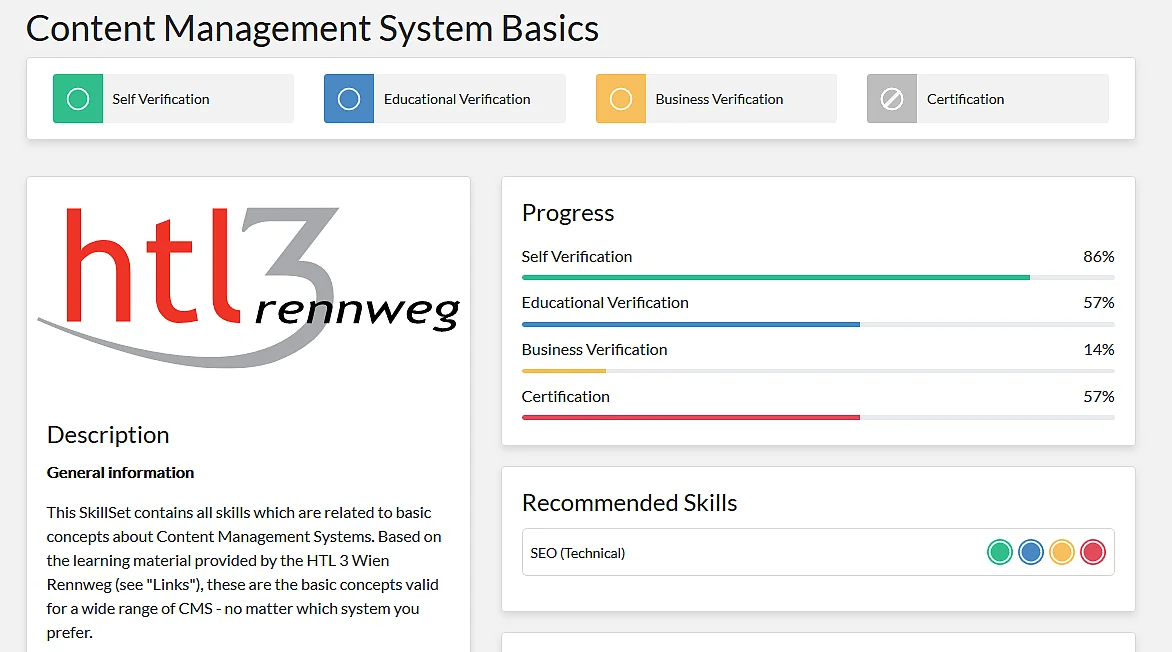Open the Self Verification label at top

point(161,99)
